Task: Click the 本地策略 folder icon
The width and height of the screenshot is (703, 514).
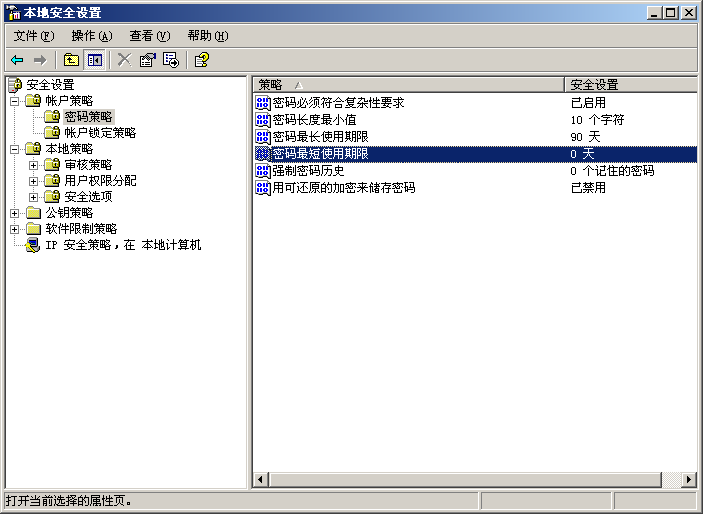Action: coord(33,148)
